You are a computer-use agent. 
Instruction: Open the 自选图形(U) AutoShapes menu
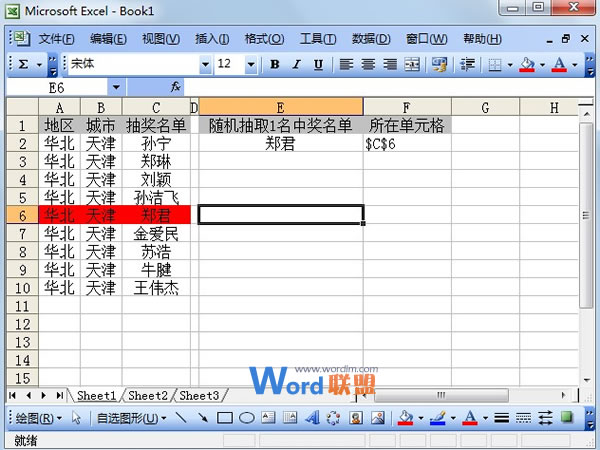tap(131, 418)
